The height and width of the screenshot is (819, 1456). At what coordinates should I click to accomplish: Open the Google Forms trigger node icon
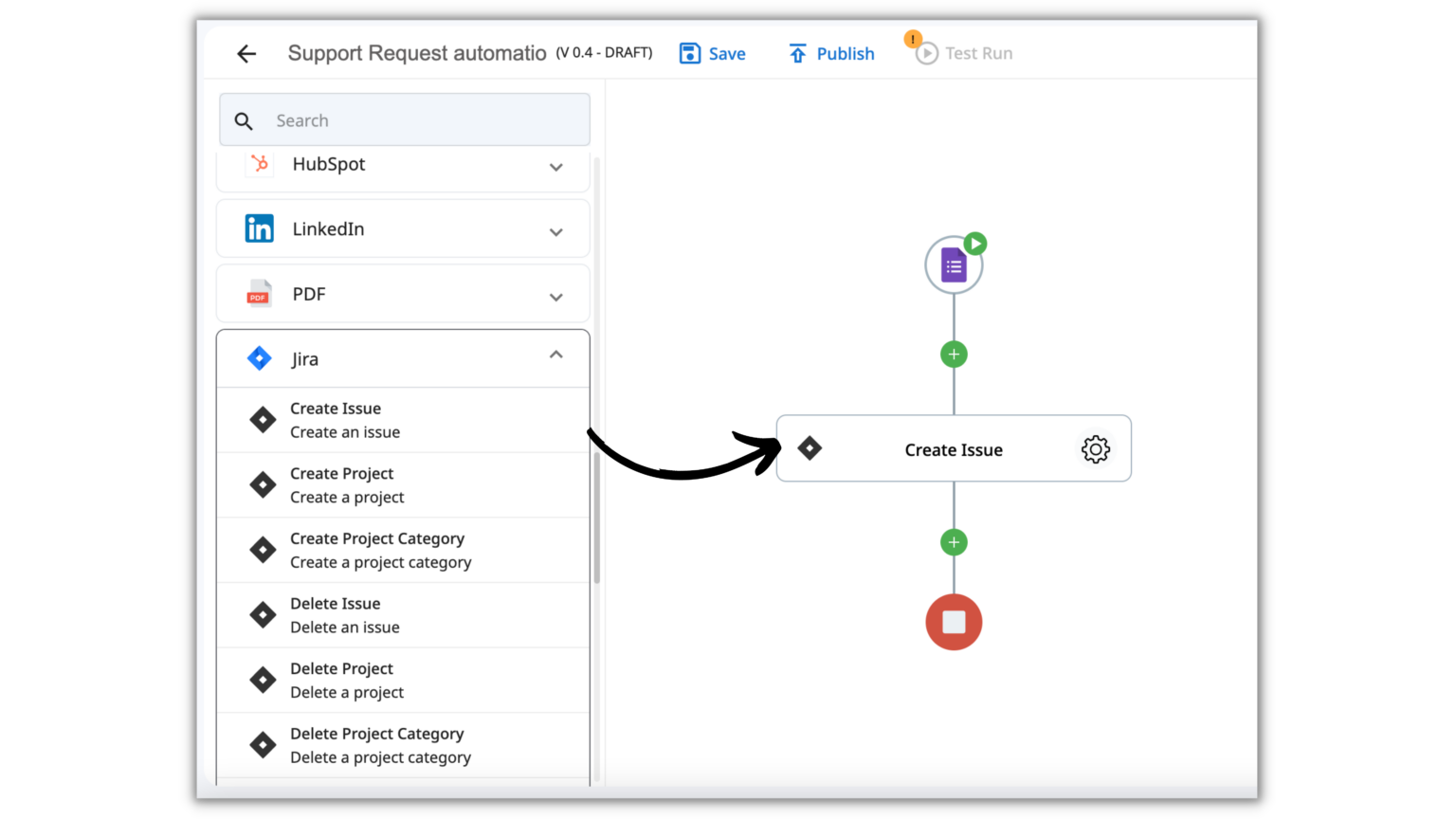click(954, 264)
